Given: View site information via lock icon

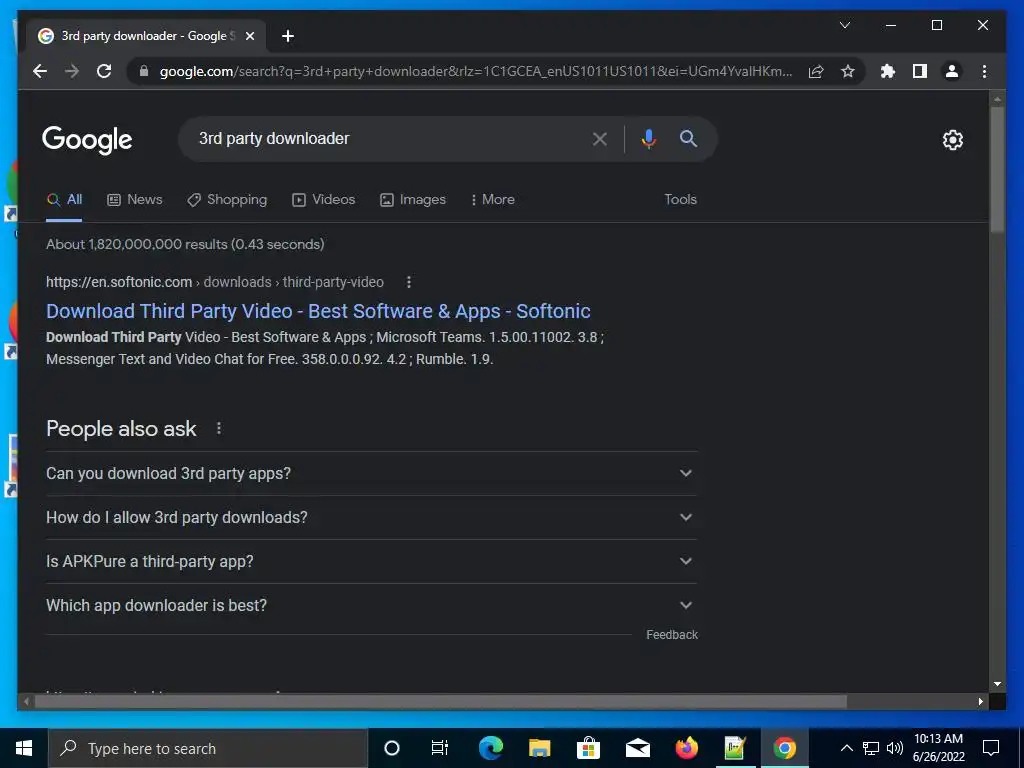Looking at the screenshot, I should tap(144, 71).
